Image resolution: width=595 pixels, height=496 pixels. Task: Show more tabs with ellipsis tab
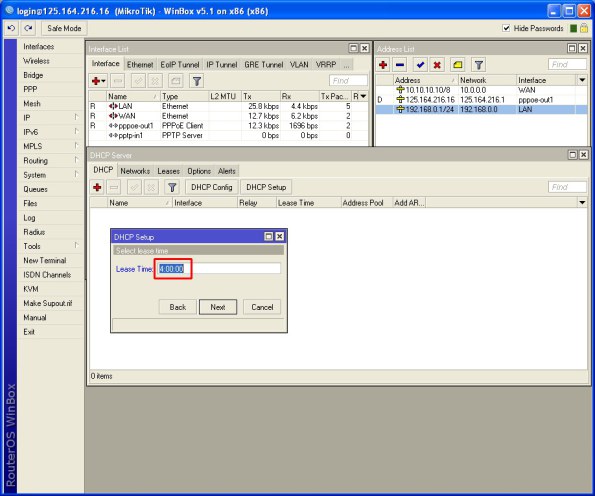click(346, 65)
